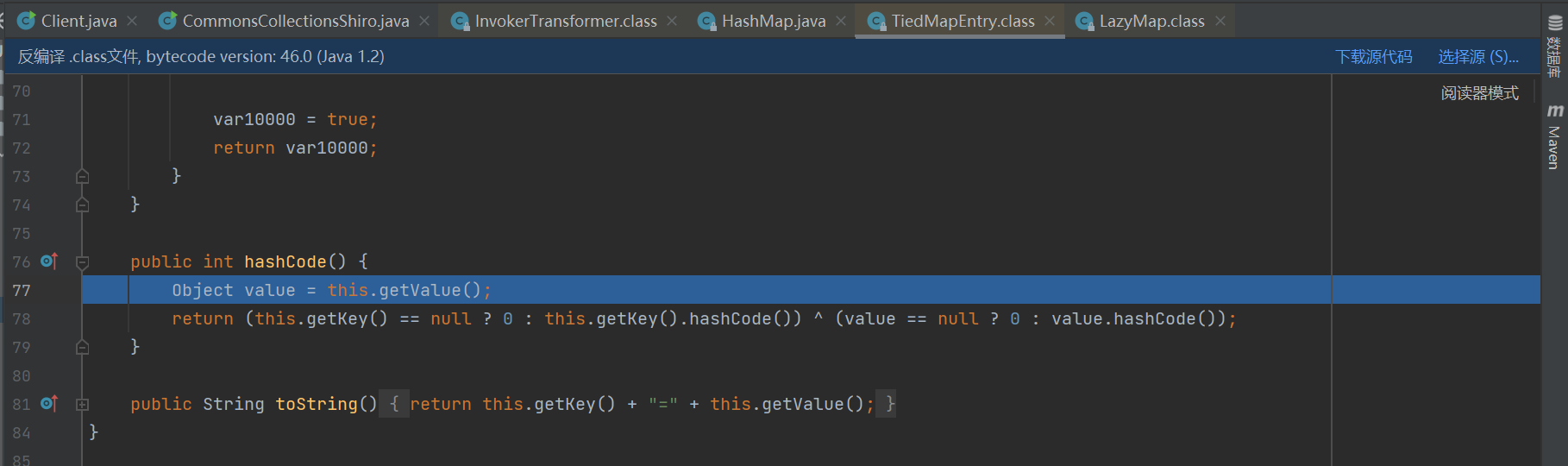Viewport: 1568px width, 466px height.
Task: Click 'this.getValue()' on line 77
Action: 405,290
